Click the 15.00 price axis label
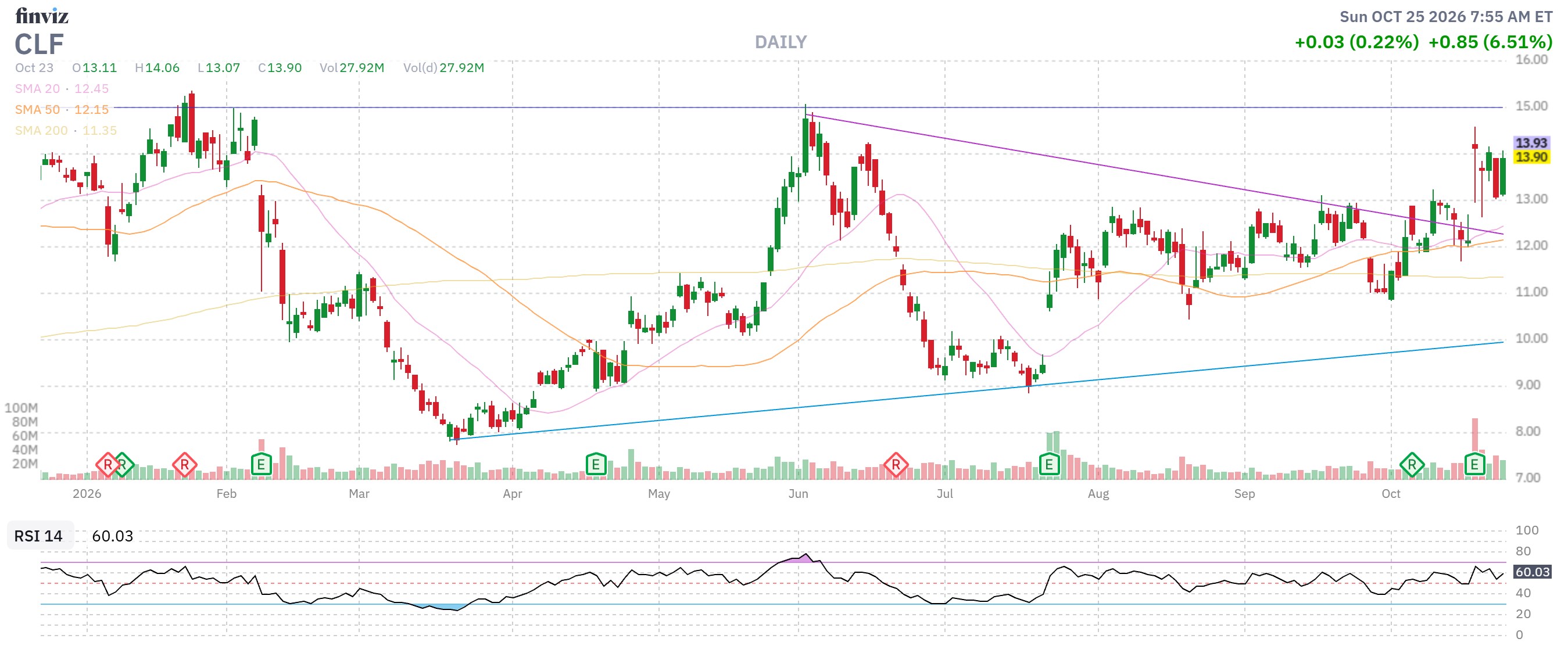 [x=1531, y=106]
